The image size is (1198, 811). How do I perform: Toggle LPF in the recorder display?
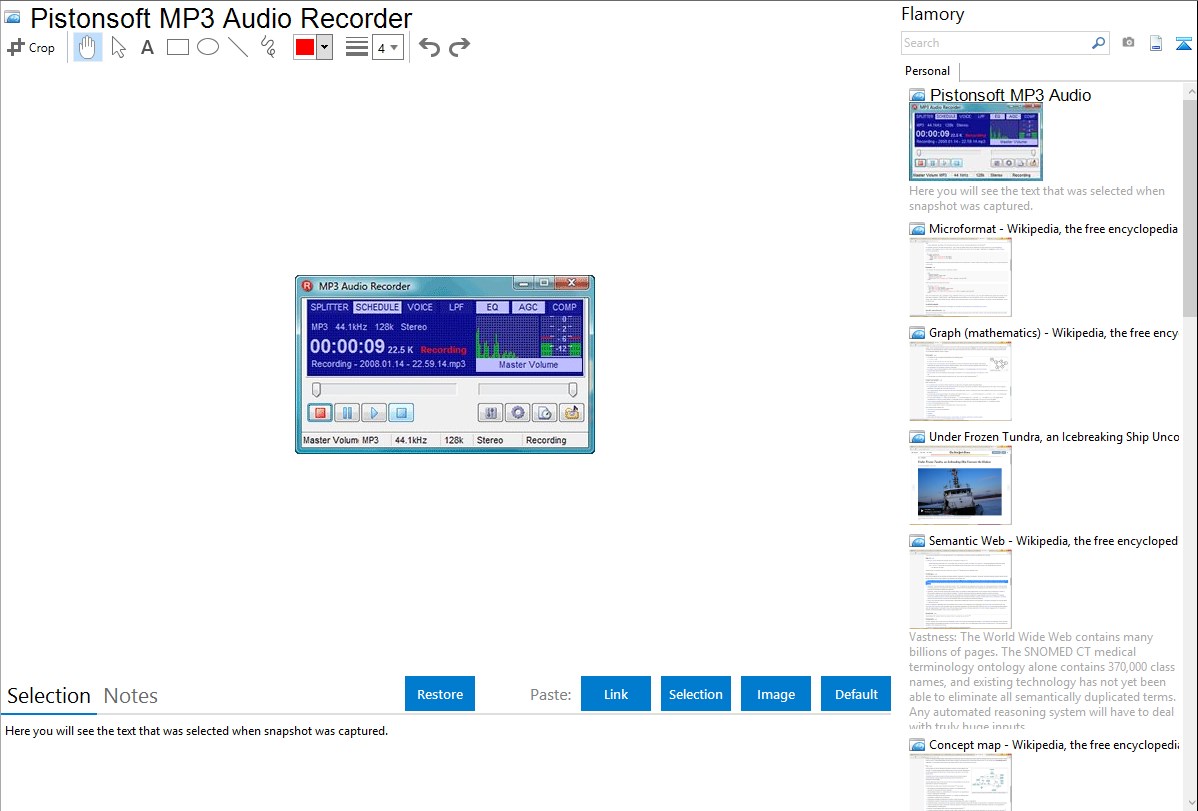[x=456, y=307]
